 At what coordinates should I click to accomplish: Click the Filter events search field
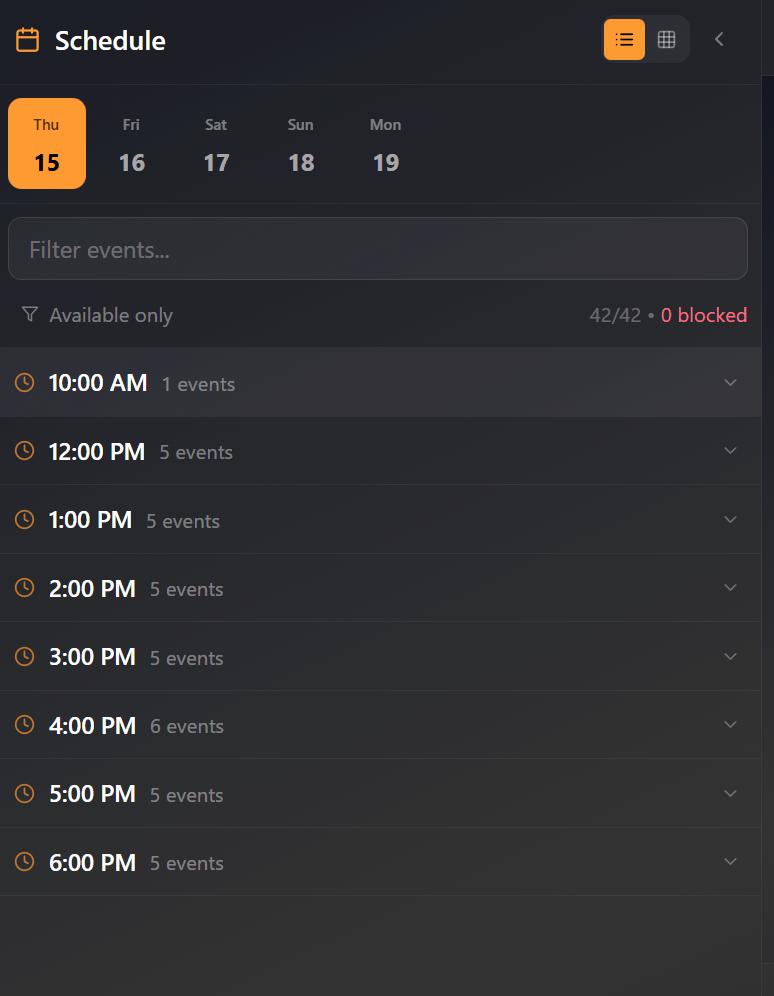click(378, 248)
